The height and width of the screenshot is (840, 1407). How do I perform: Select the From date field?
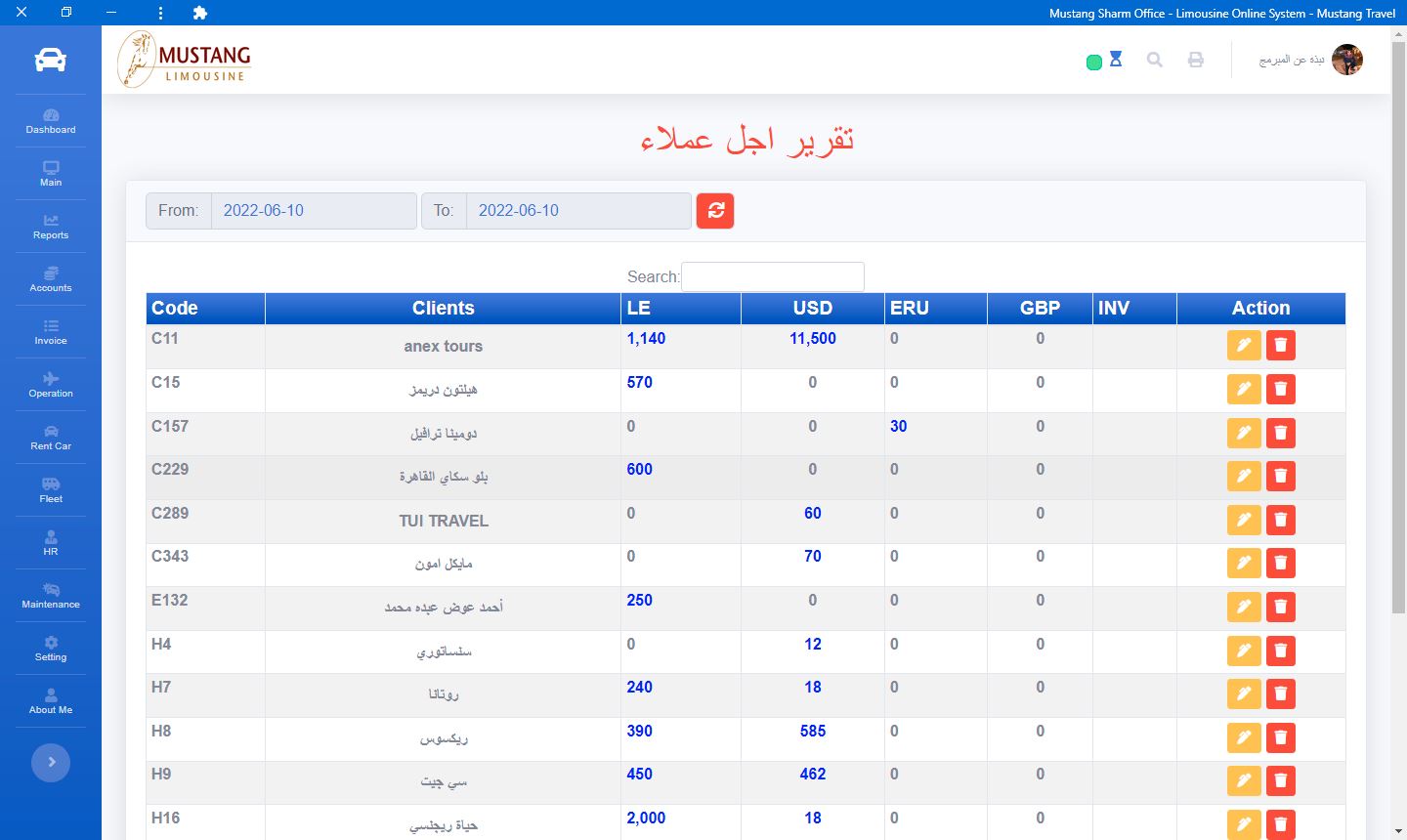[313, 211]
